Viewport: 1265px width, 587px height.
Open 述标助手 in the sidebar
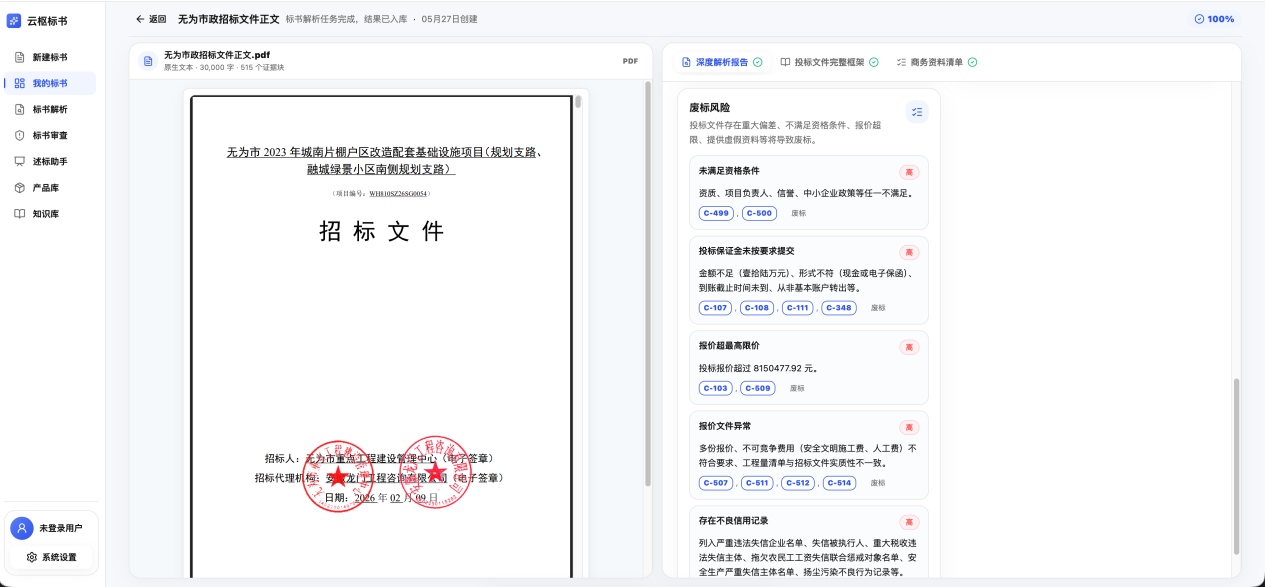tap(50, 161)
